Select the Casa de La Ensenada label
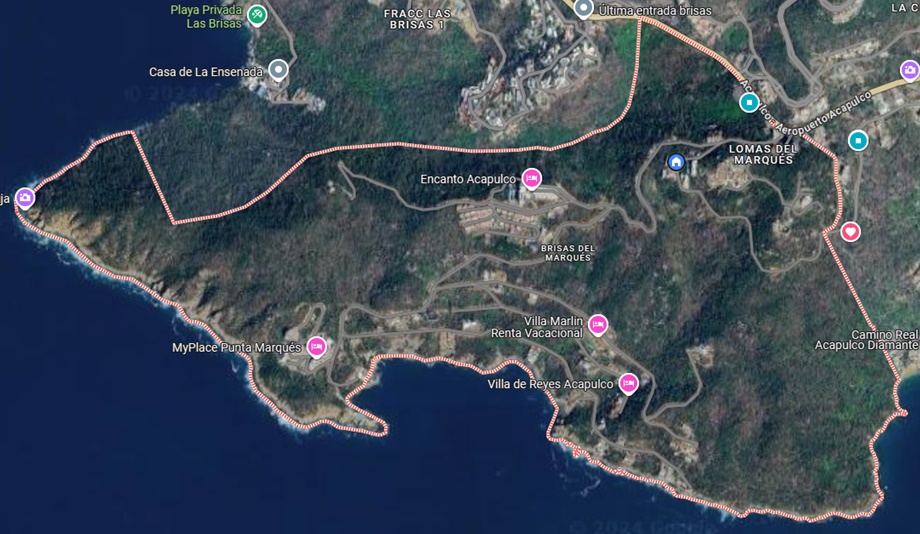The image size is (920, 534). point(206,72)
